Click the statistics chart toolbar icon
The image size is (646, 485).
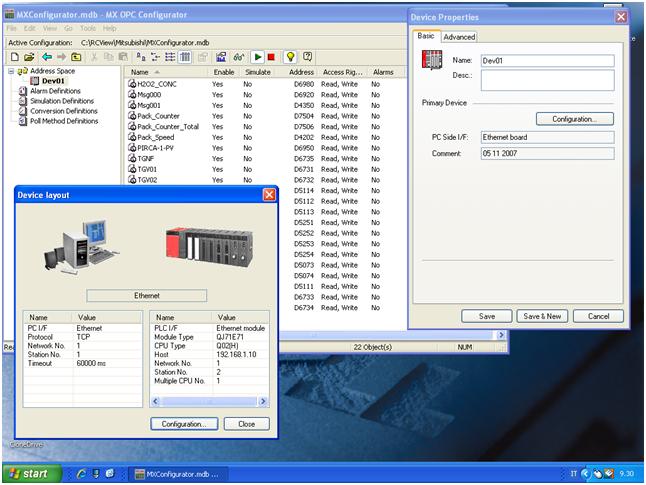point(221,57)
